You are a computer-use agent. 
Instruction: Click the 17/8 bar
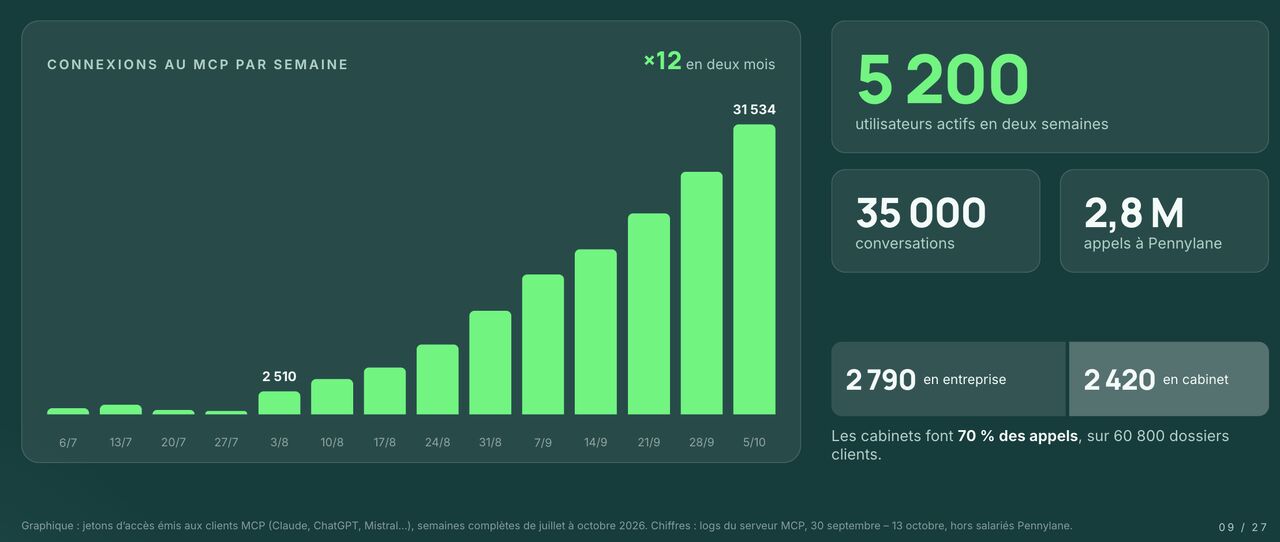[385, 391]
